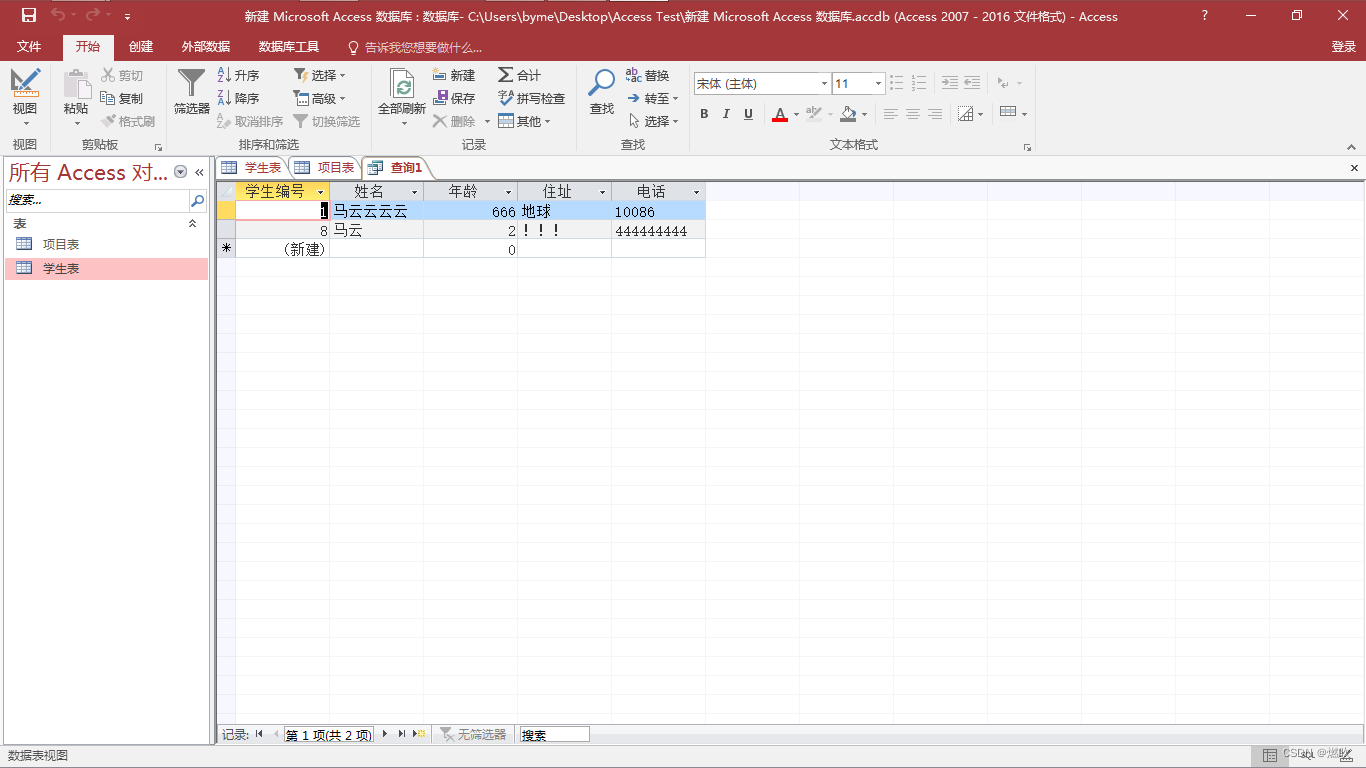1366x768 pixels.
Task: Open 姓名 column header dropdown arrow
Action: [414, 192]
